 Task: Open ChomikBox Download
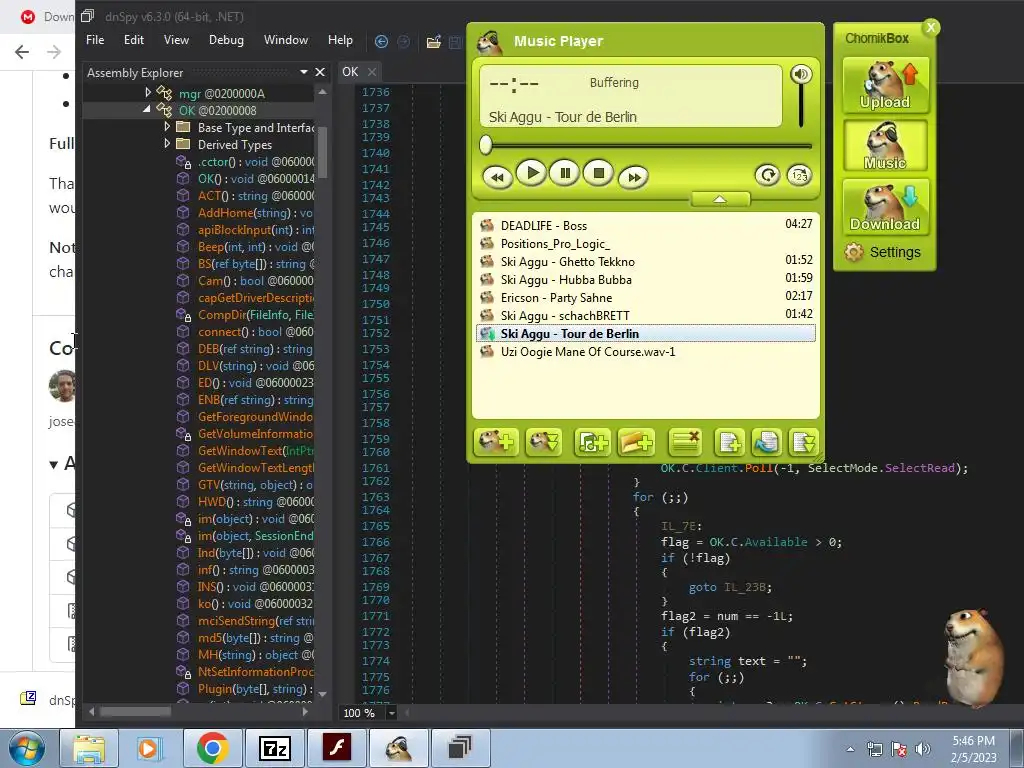(885, 207)
